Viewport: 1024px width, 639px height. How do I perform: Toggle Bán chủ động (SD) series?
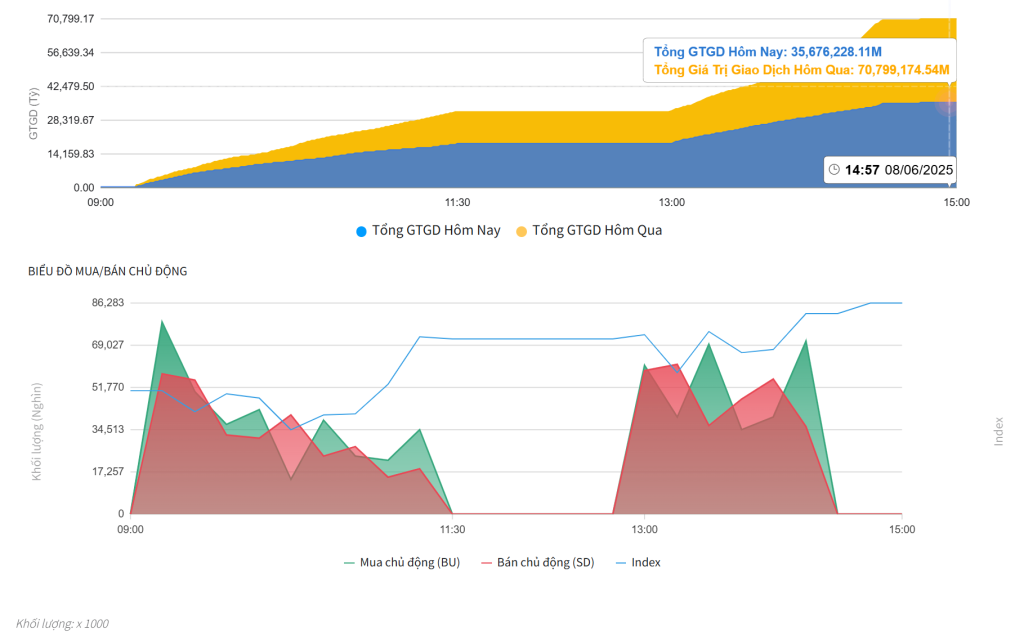(537, 563)
